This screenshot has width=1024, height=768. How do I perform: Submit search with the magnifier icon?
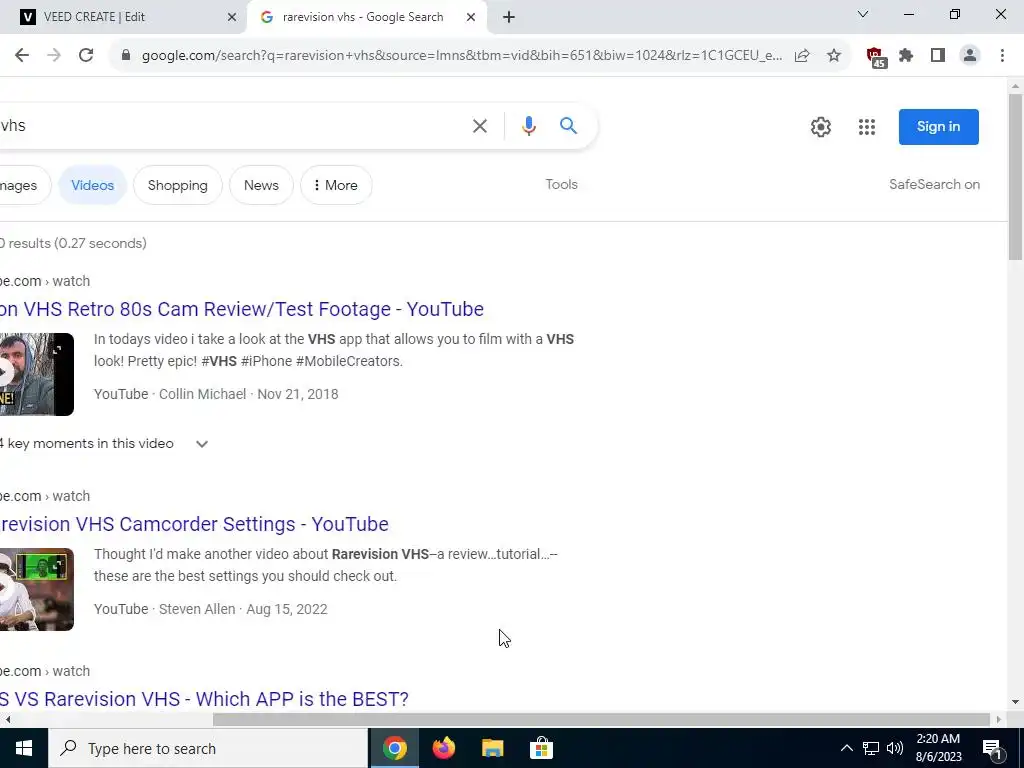coord(568,126)
